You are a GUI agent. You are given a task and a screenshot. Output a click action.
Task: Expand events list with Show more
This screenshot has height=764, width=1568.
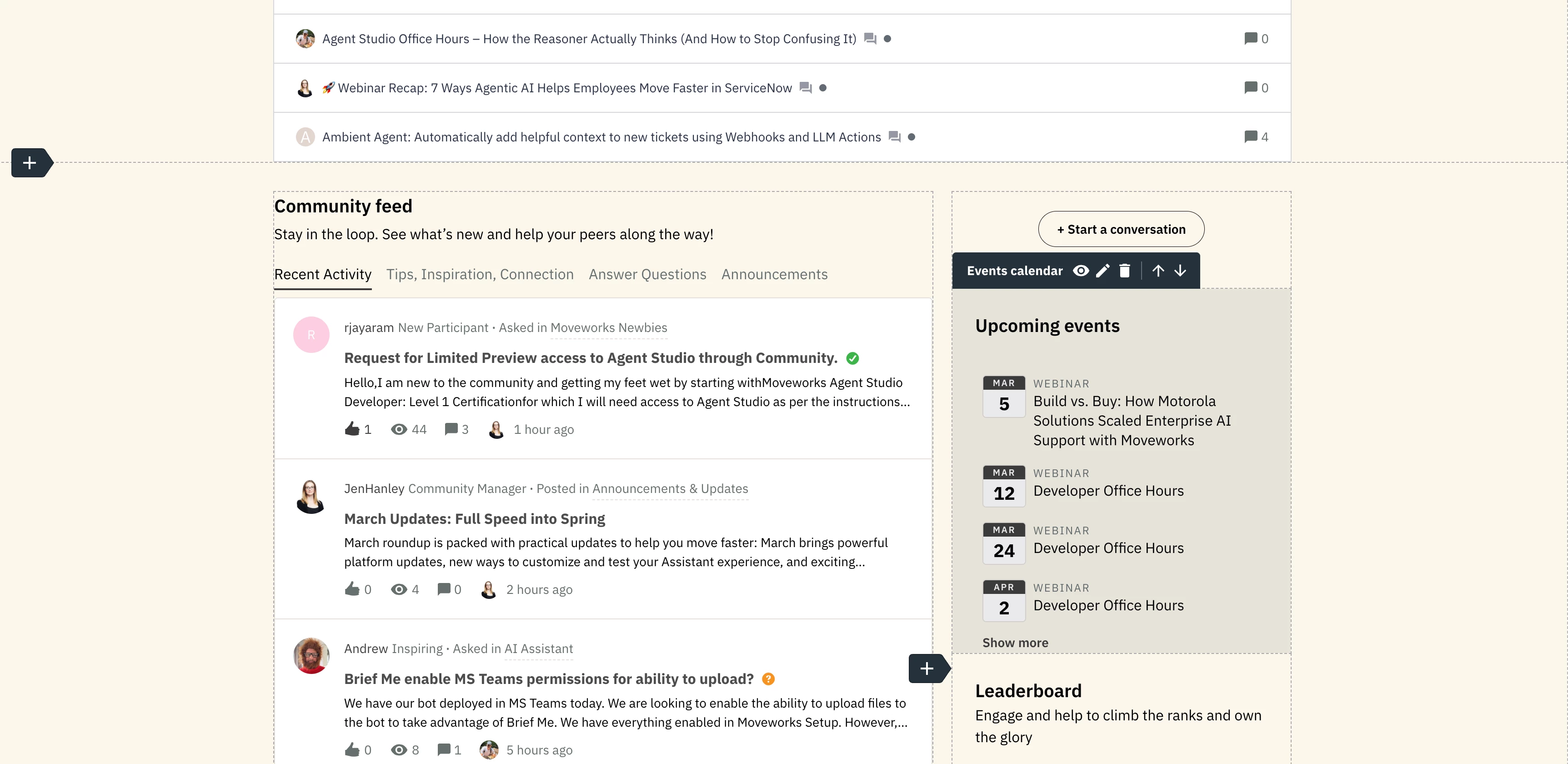[1015, 643]
